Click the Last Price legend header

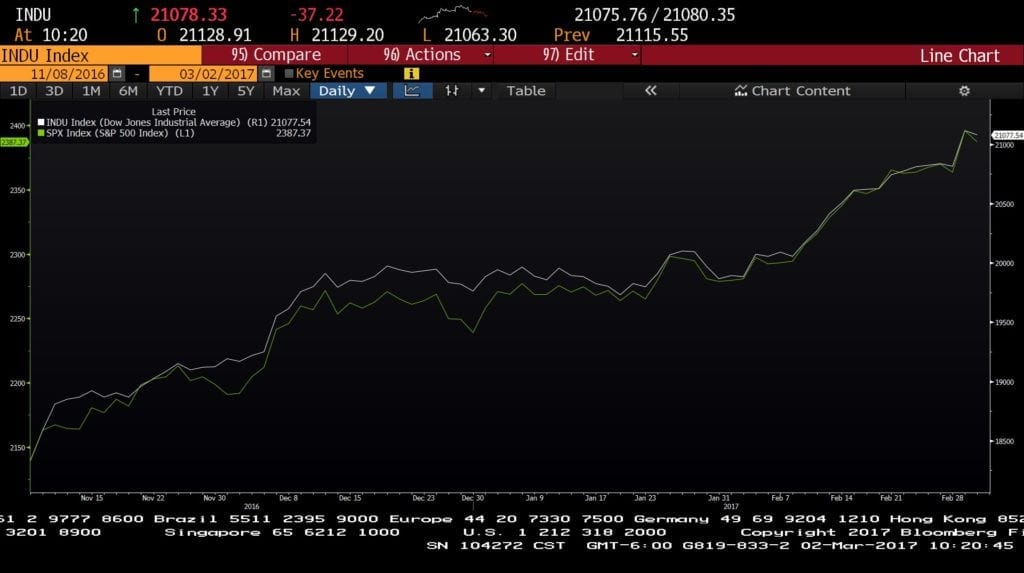pos(173,112)
